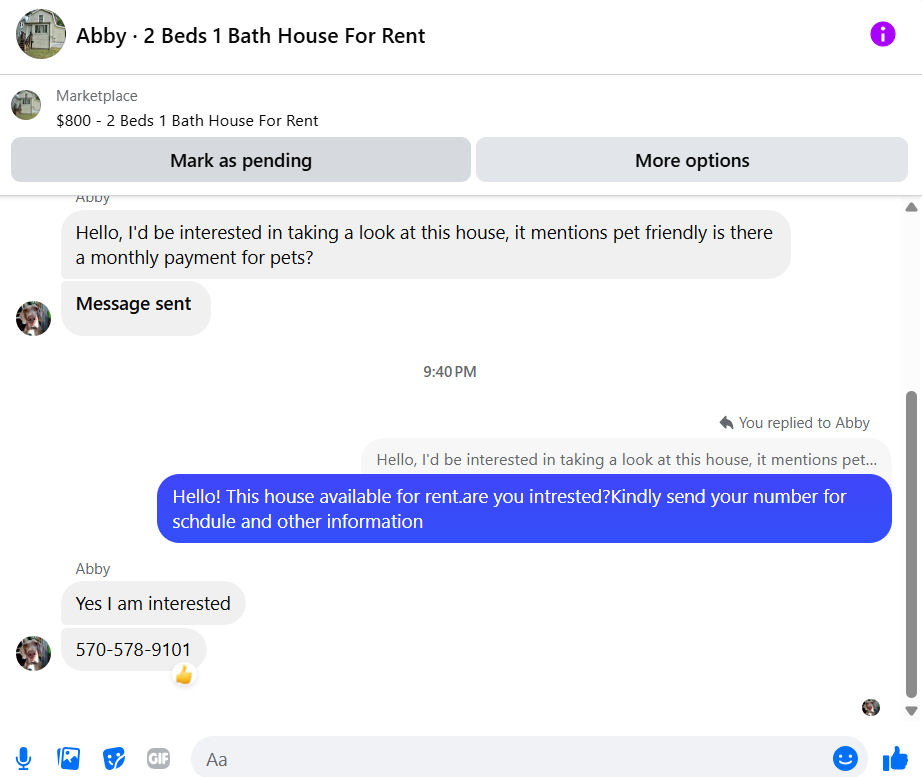Image resolution: width=922 pixels, height=777 pixels.
Task: Open the GIF picker
Action: click(158, 759)
